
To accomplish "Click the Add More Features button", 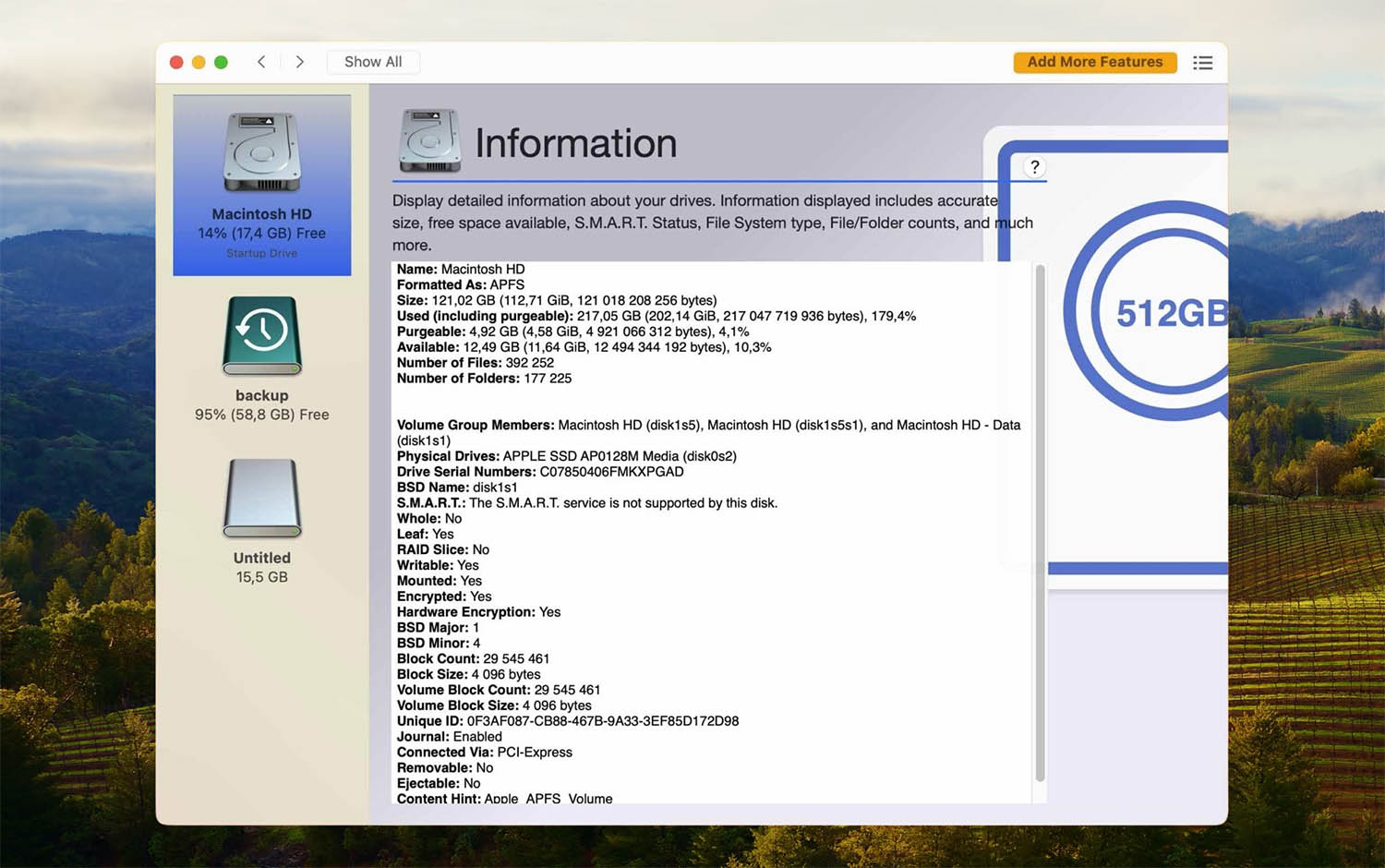I will [x=1095, y=62].
